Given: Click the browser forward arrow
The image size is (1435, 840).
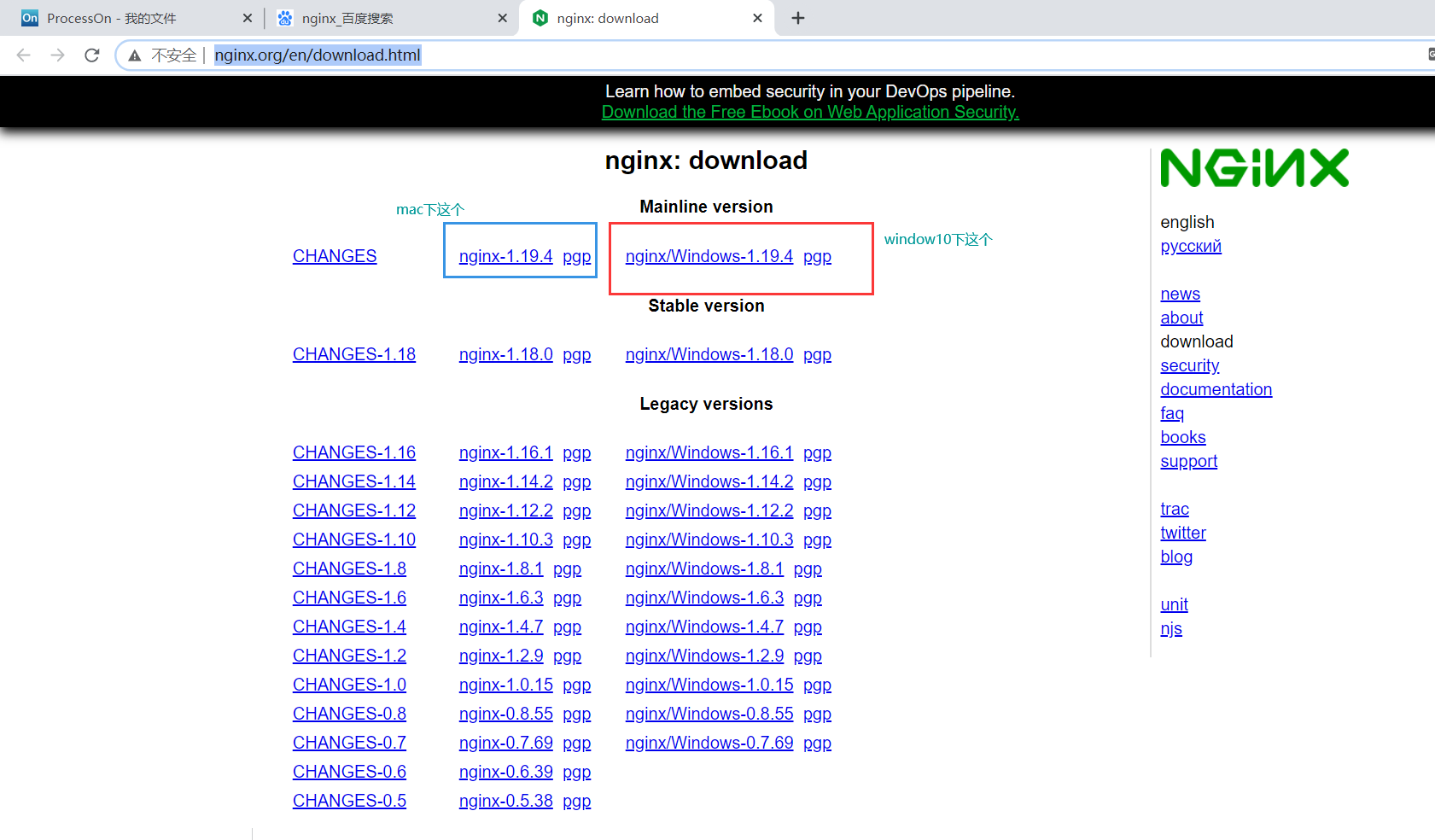Looking at the screenshot, I should [57, 55].
